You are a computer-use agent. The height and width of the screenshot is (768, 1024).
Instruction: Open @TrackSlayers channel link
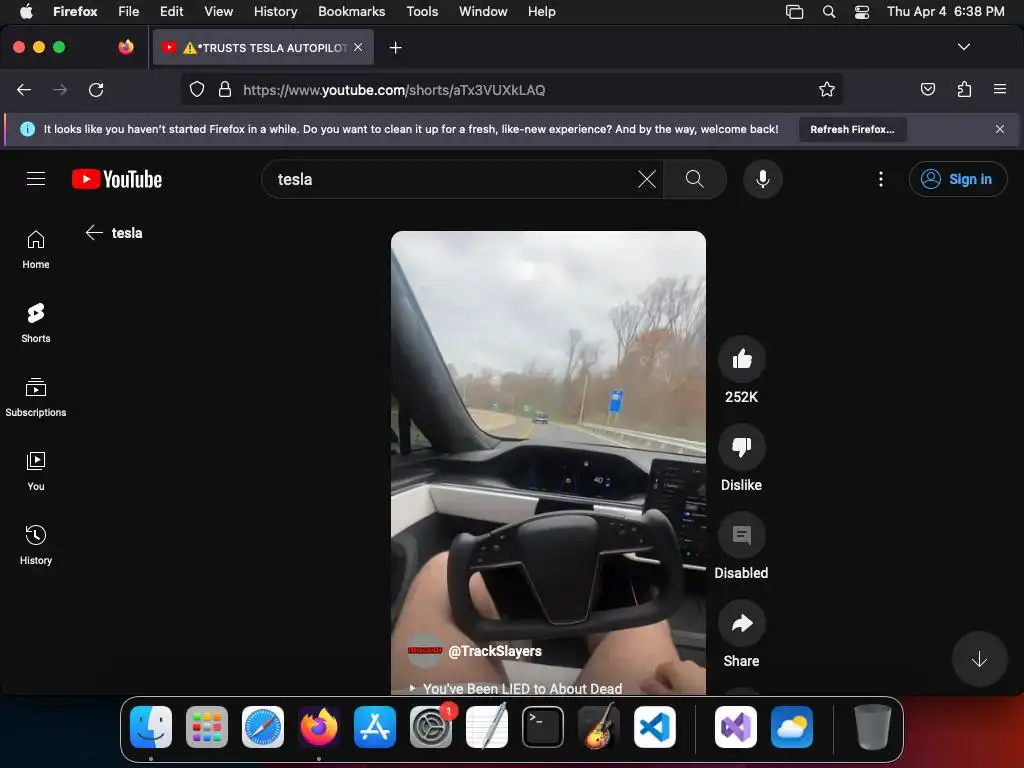click(x=495, y=651)
